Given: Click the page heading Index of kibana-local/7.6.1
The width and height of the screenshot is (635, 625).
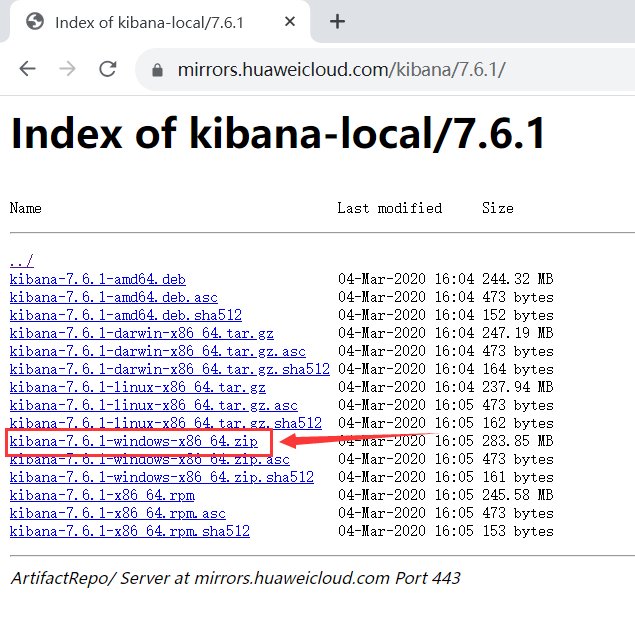Looking at the screenshot, I should click(x=278, y=133).
